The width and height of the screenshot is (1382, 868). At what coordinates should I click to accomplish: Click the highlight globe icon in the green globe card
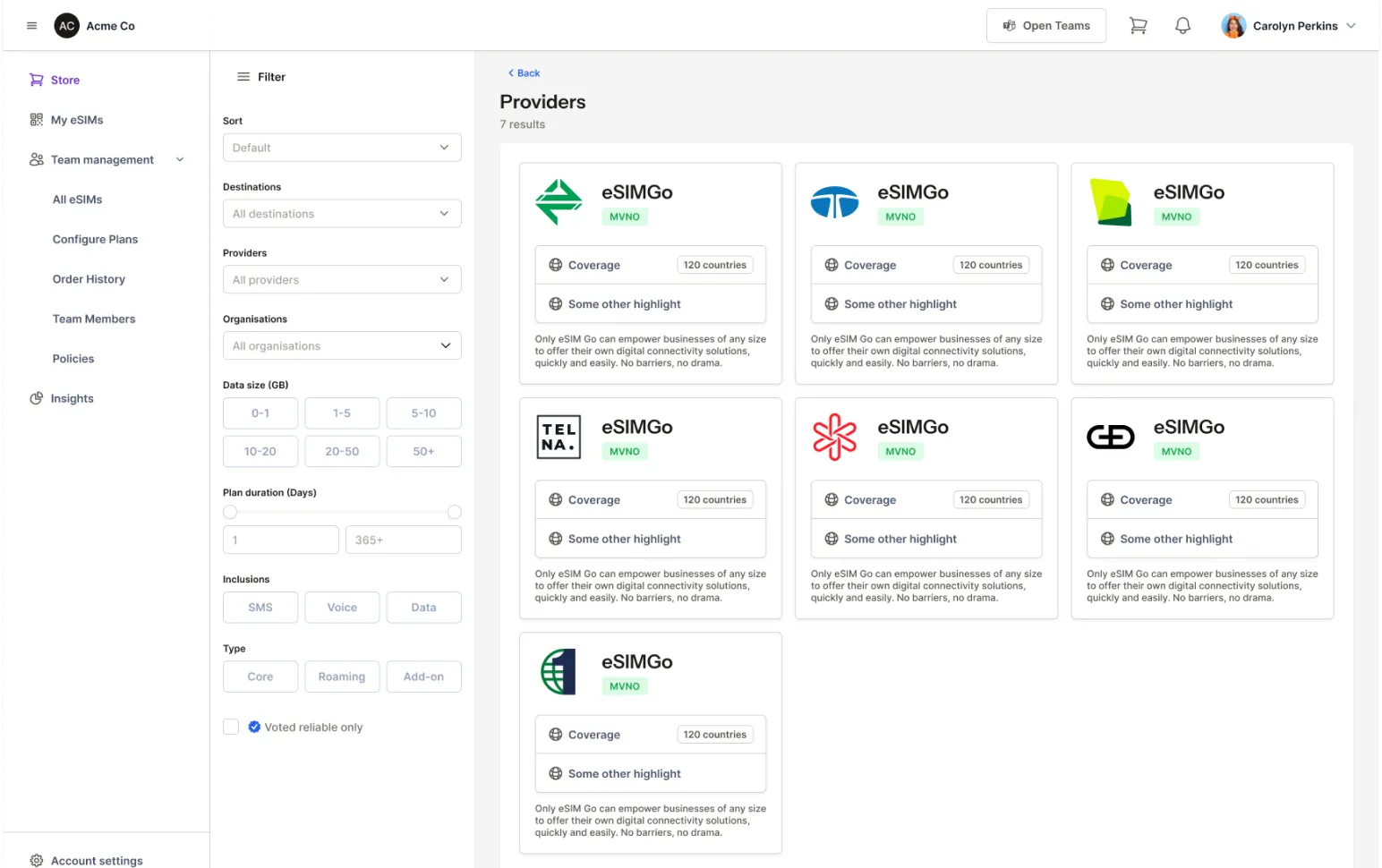click(556, 774)
